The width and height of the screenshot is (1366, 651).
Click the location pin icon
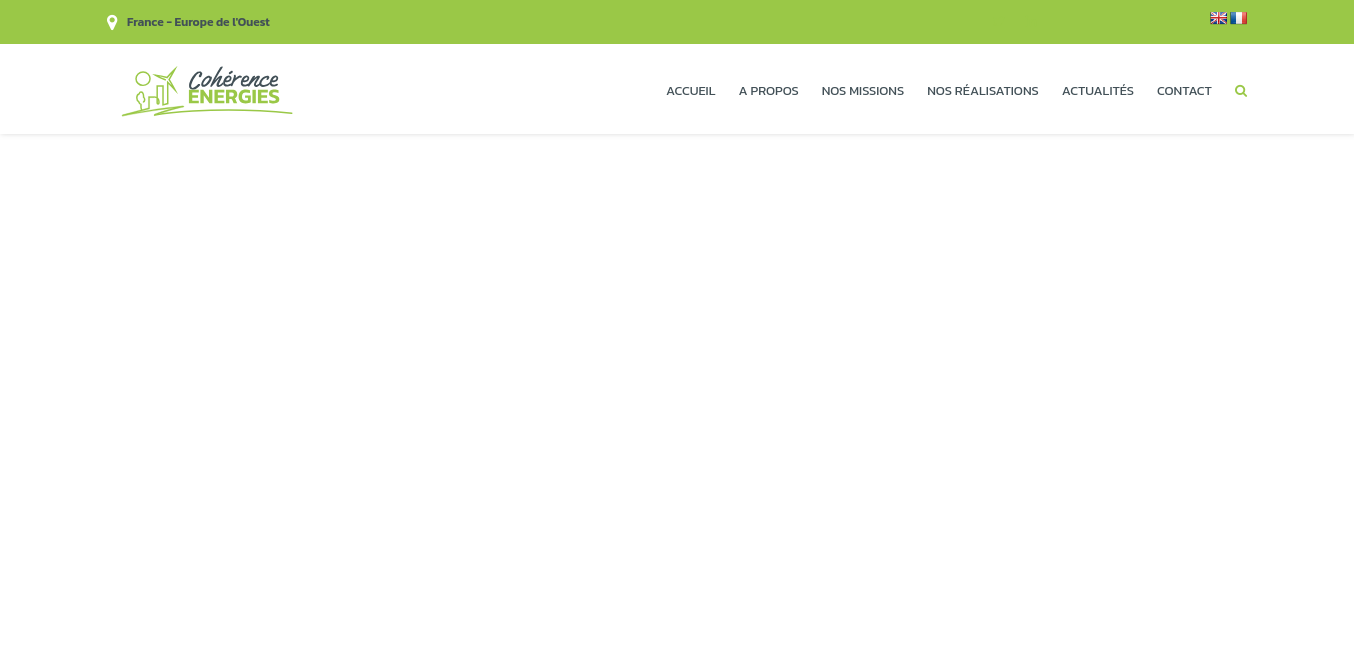point(112,22)
